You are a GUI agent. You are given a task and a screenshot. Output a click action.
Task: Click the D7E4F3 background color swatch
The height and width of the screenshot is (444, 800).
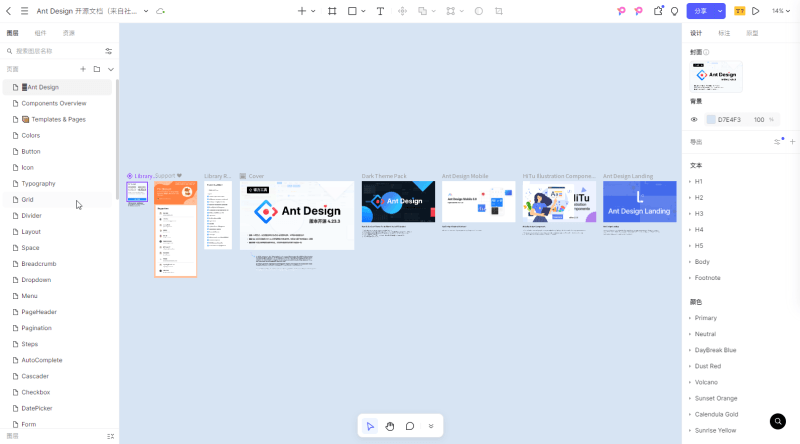(x=711, y=119)
